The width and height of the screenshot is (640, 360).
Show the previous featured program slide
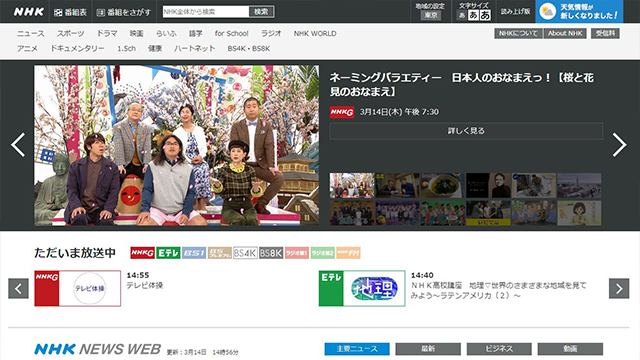18,144
